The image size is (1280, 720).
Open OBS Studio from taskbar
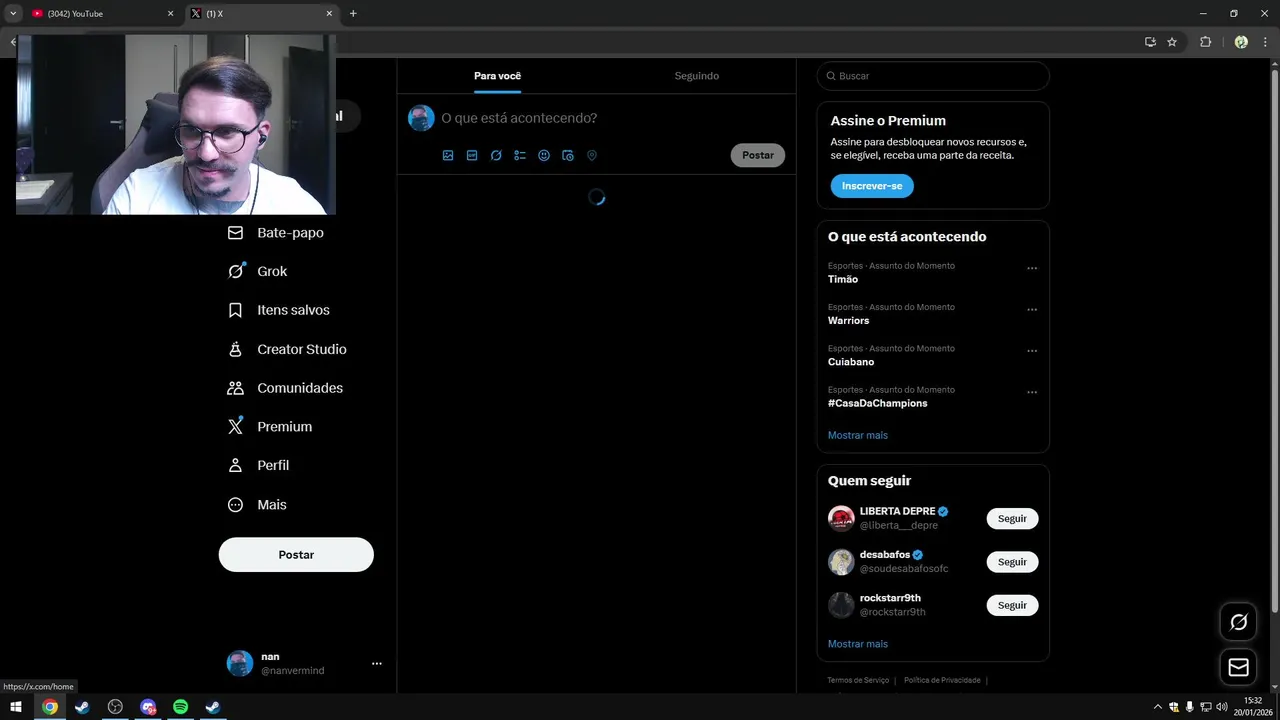coord(115,707)
